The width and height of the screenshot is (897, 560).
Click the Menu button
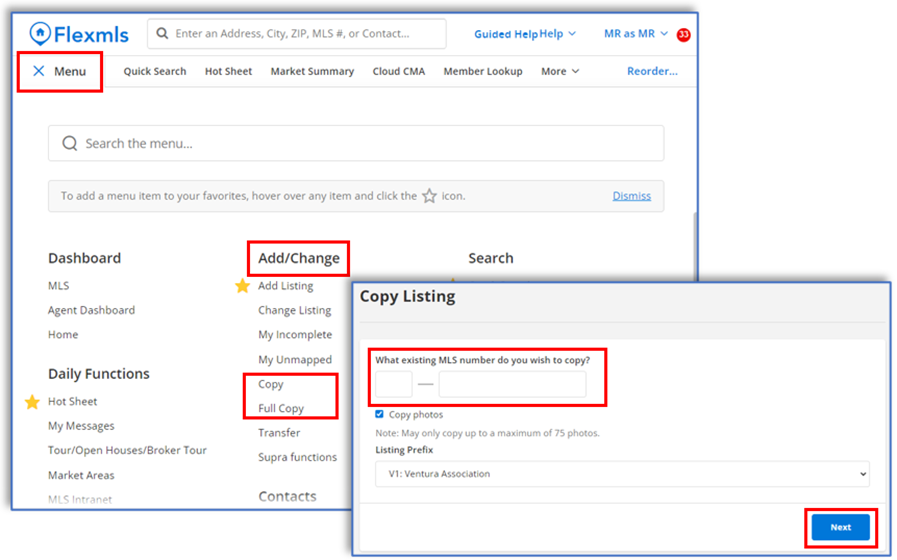tap(60, 72)
